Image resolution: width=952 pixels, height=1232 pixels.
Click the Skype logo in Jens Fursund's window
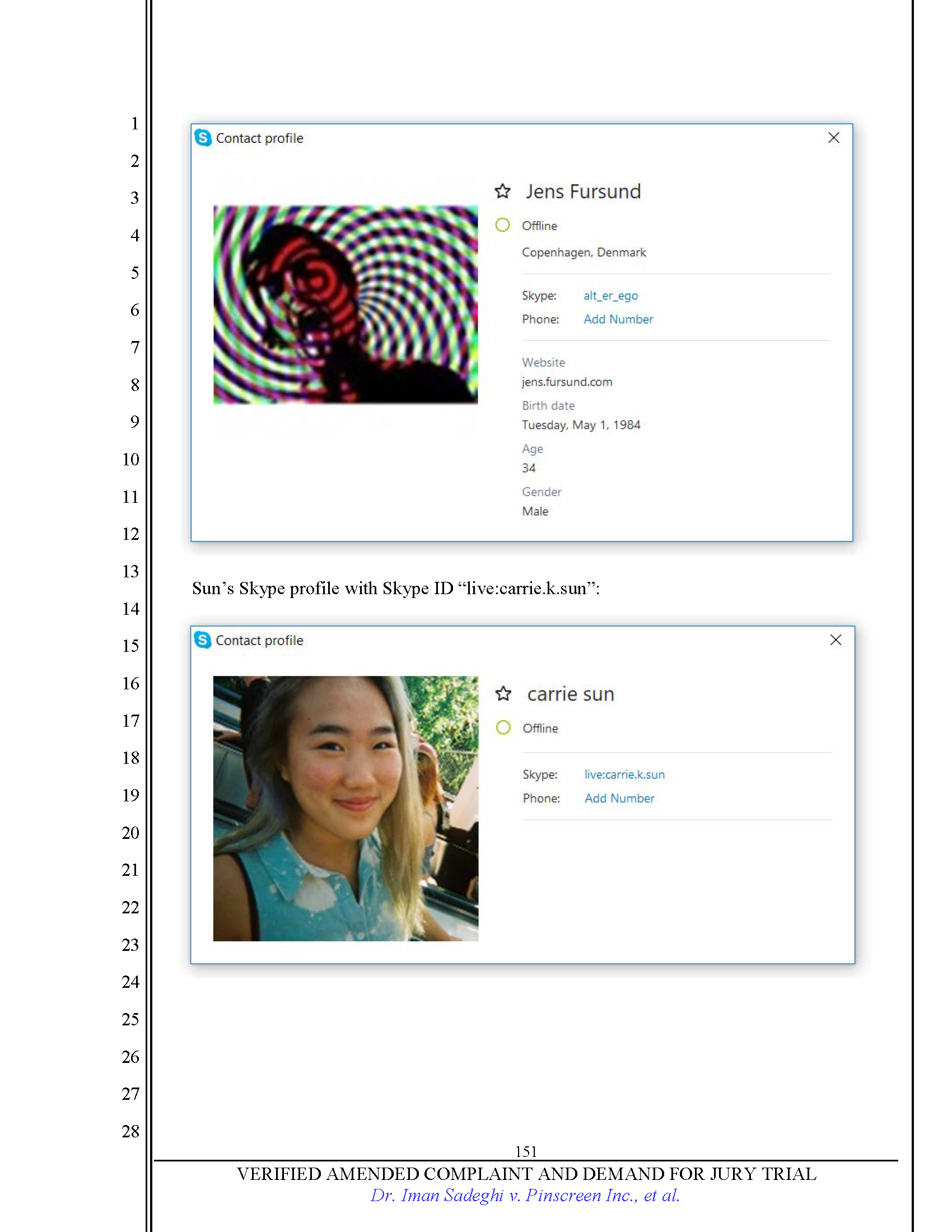[203, 138]
